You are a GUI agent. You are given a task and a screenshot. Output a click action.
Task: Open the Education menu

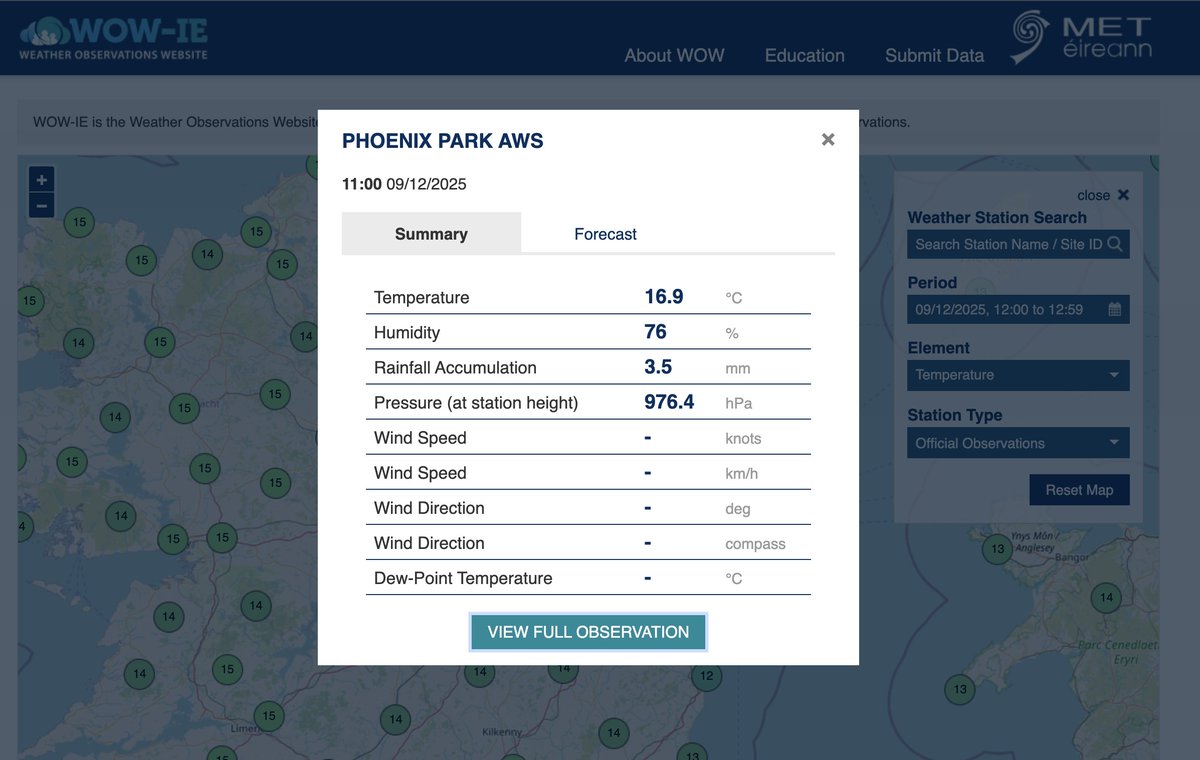(805, 56)
